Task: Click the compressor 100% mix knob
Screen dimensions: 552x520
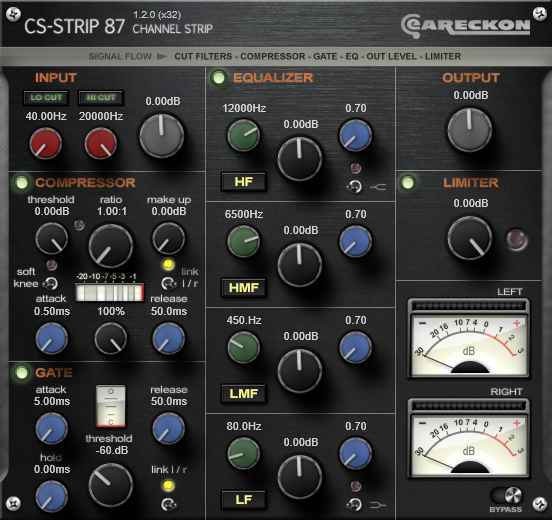Action: point(111,338)
